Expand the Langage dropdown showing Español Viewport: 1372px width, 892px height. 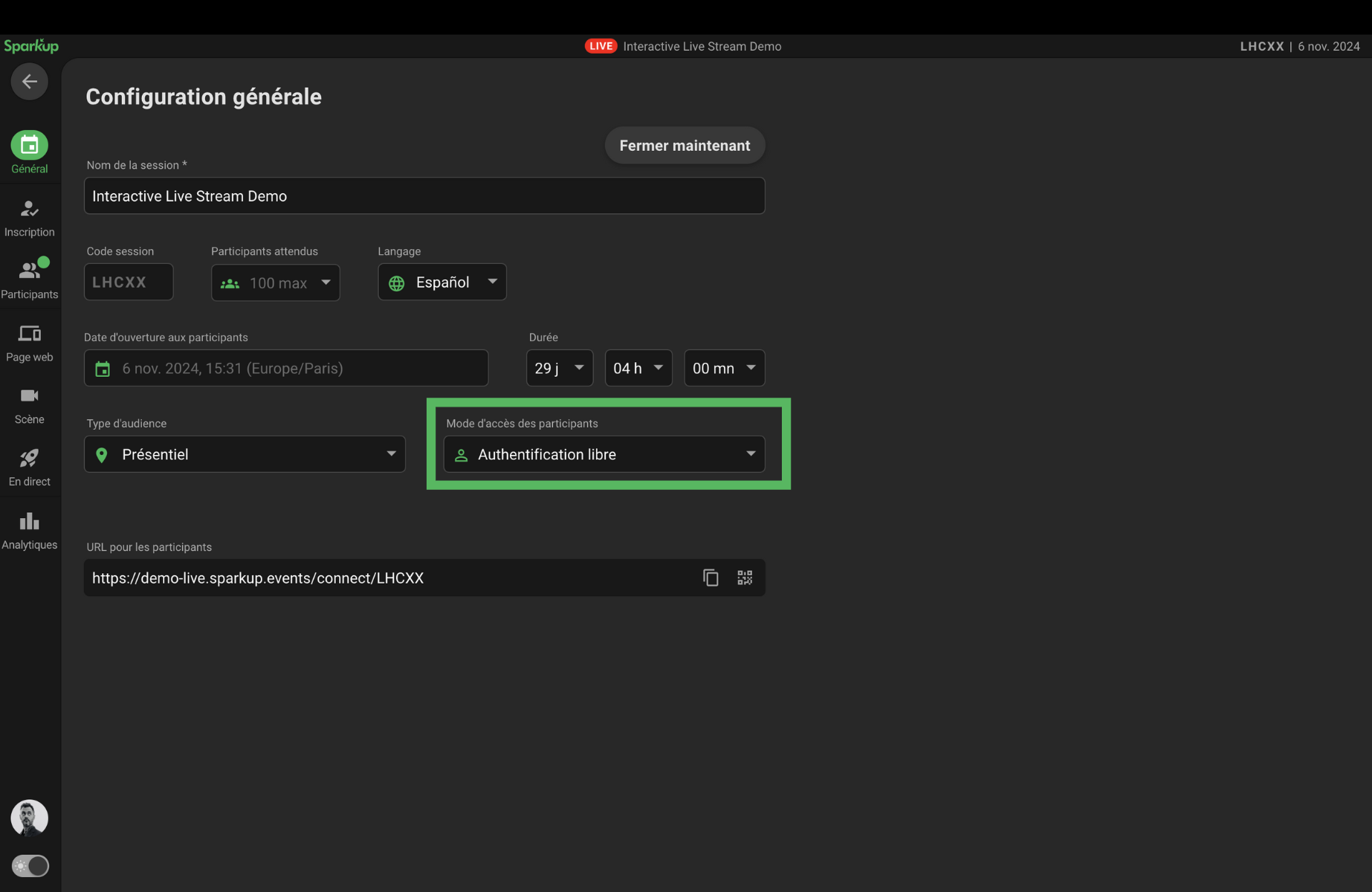click(442, 282)
